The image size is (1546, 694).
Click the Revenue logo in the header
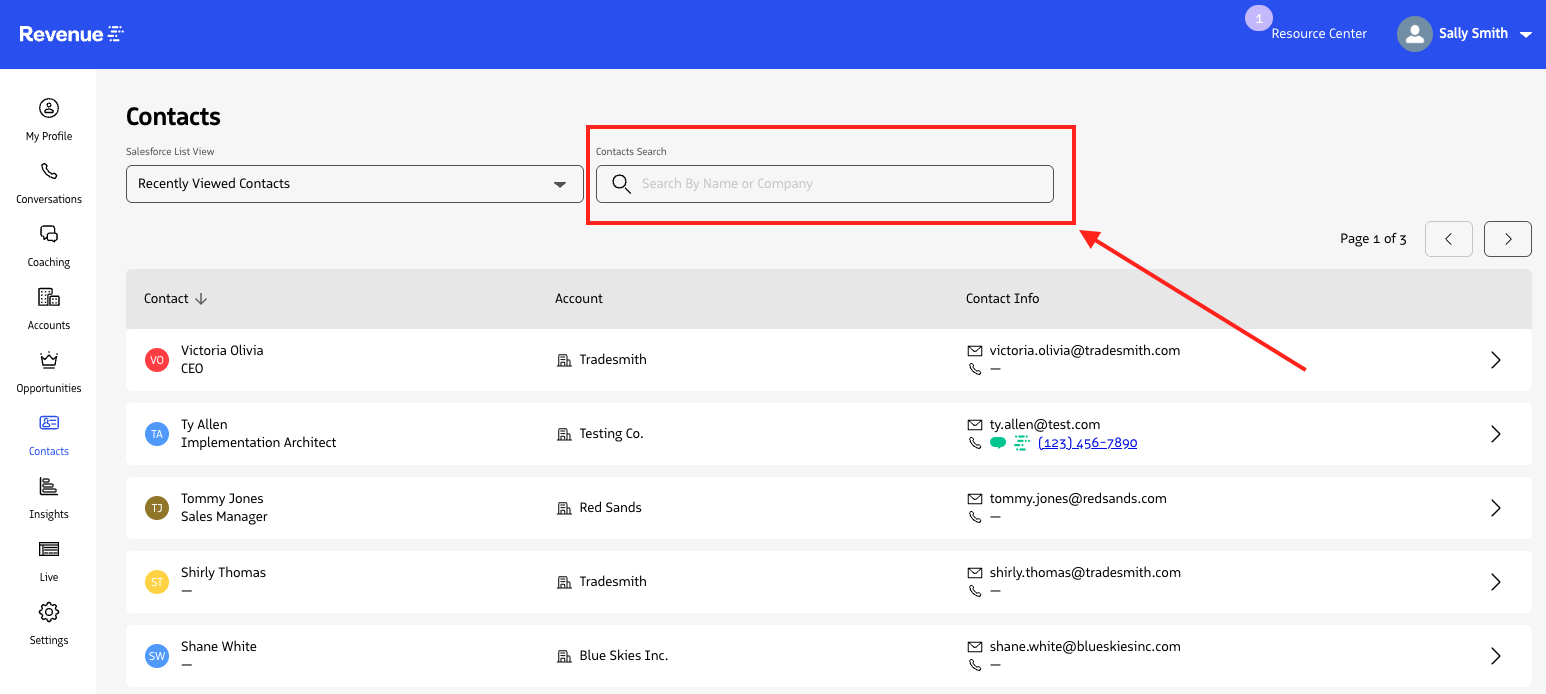[x=70, y=33]
